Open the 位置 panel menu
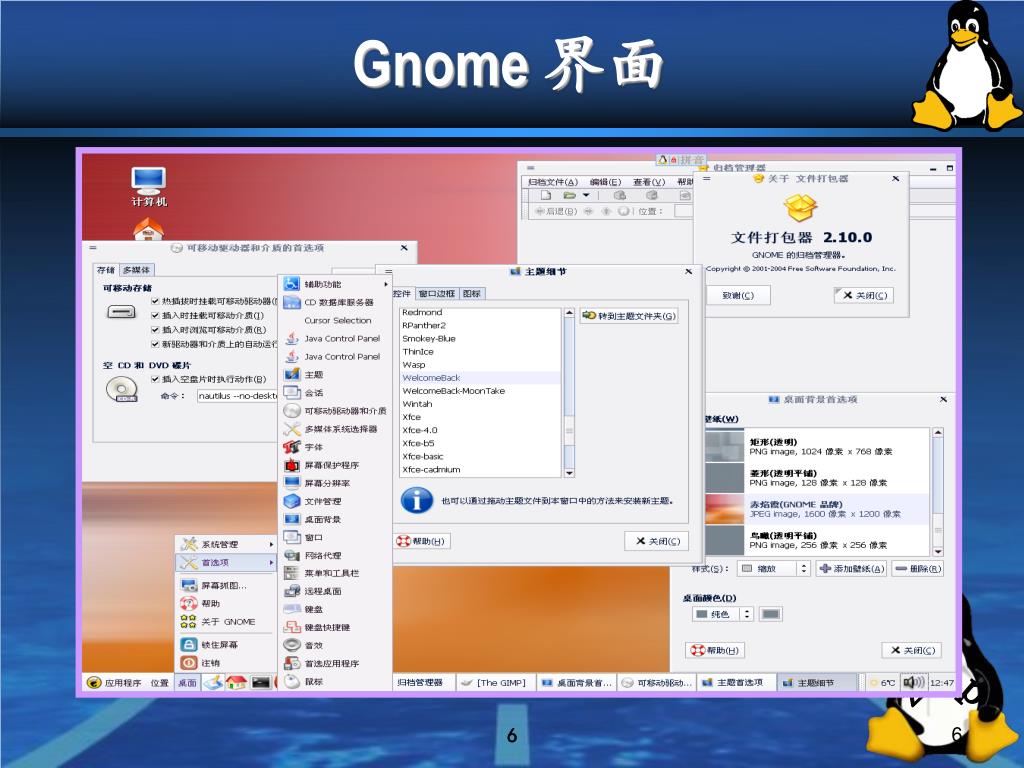Screen dimensions: 1024x768 click(x=159, y=682)
